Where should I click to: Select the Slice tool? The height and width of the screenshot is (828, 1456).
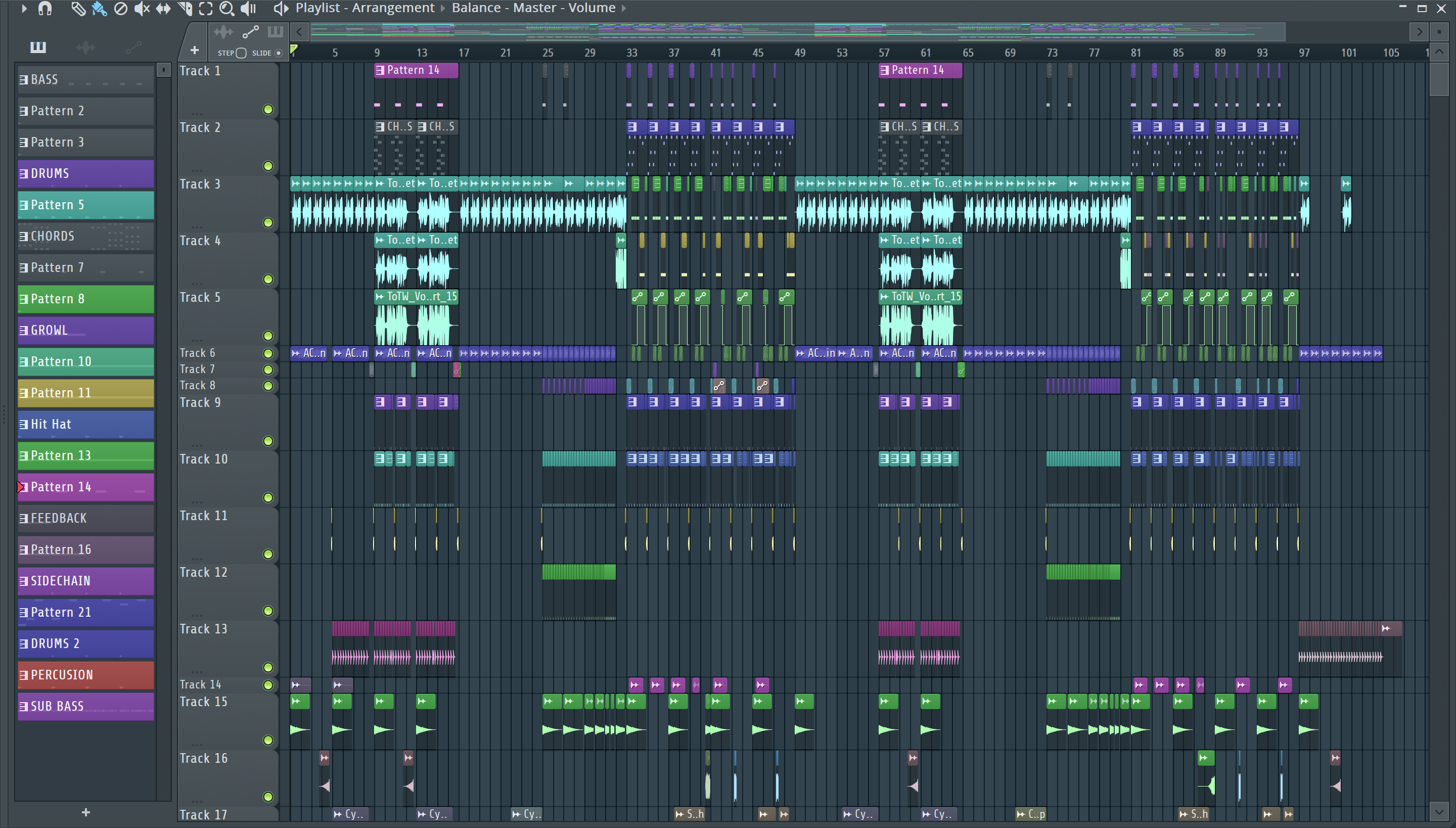click(185, 9)
